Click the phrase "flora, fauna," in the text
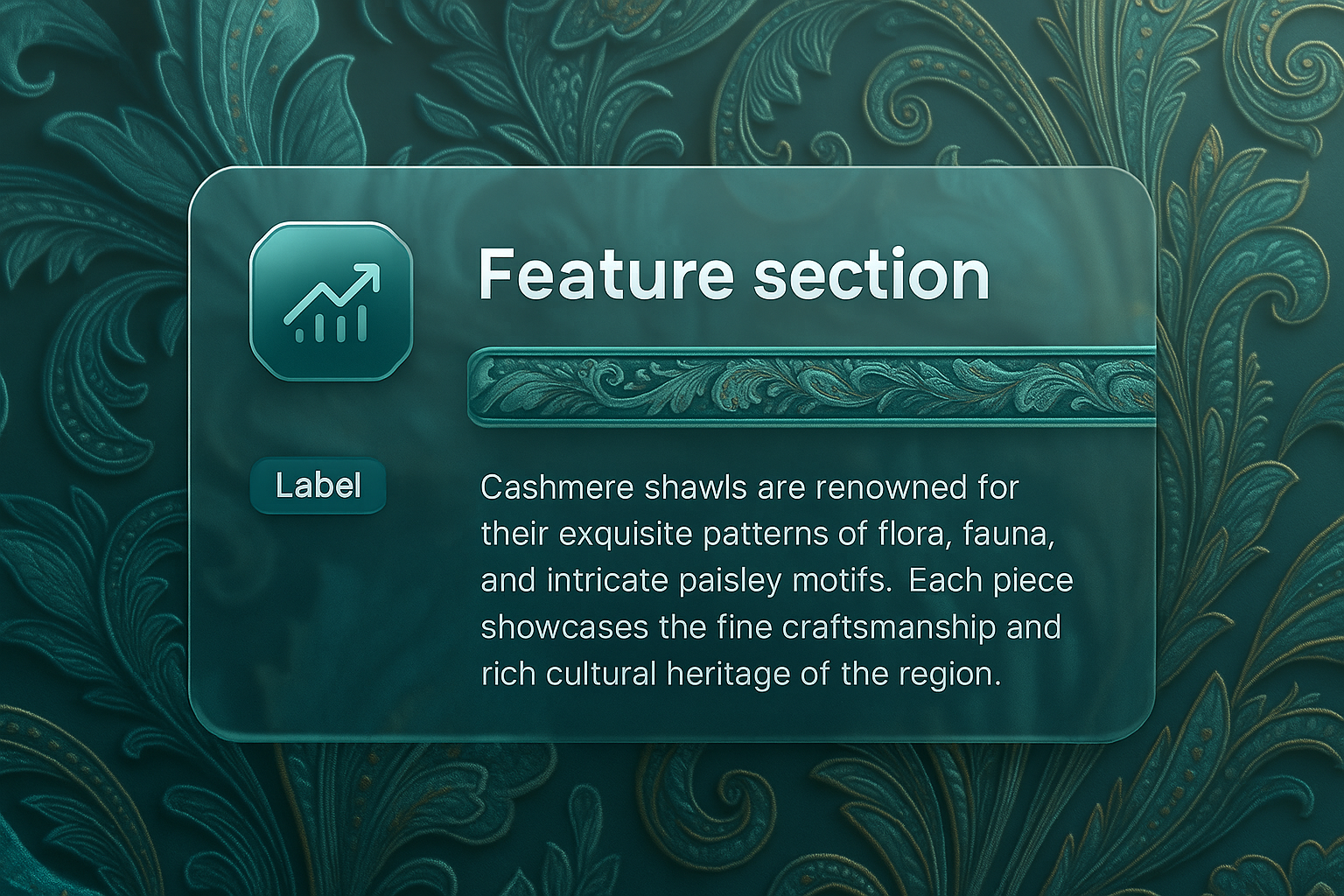Image resolution: width=1344 pixels, height=896 pixels. pyautogui.click(x=963, y=534)
